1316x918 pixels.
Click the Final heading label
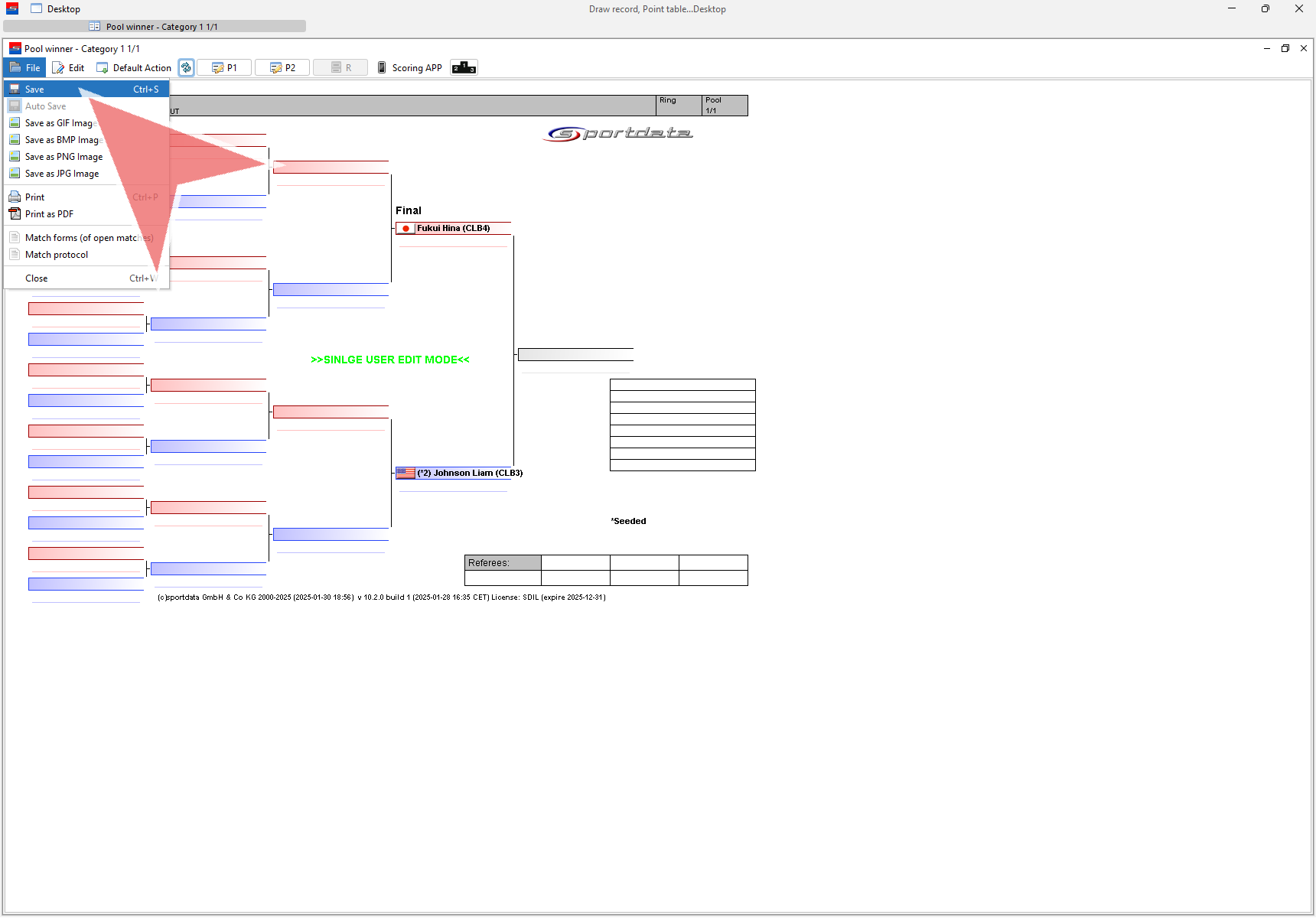point(409,210)
